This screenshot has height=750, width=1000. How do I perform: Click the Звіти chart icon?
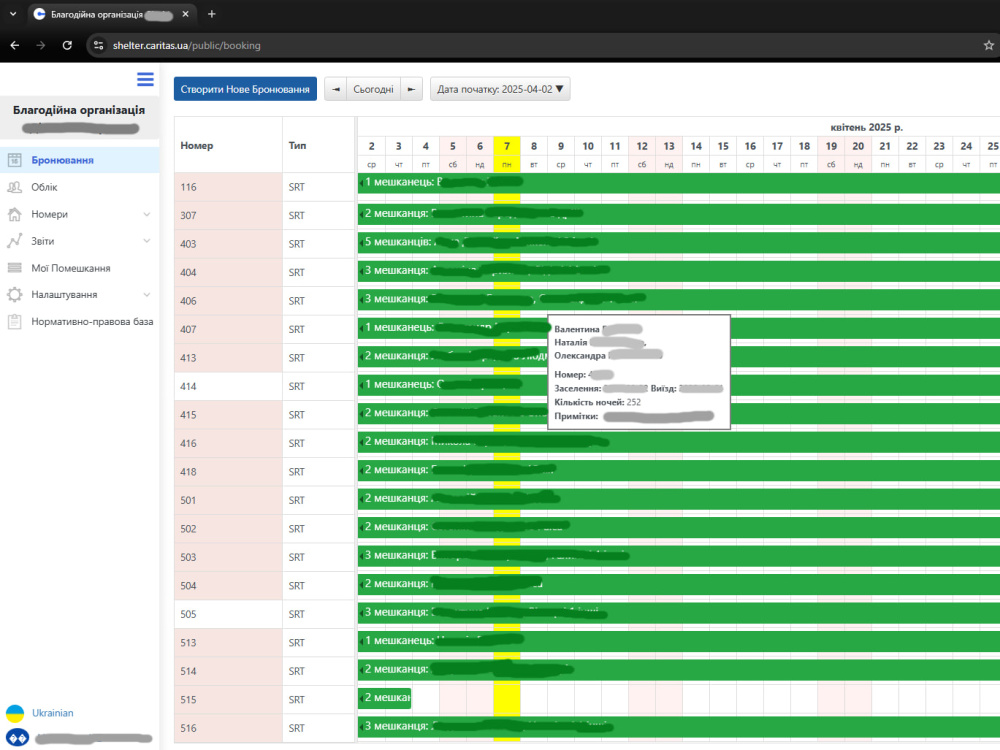(15, 241)
